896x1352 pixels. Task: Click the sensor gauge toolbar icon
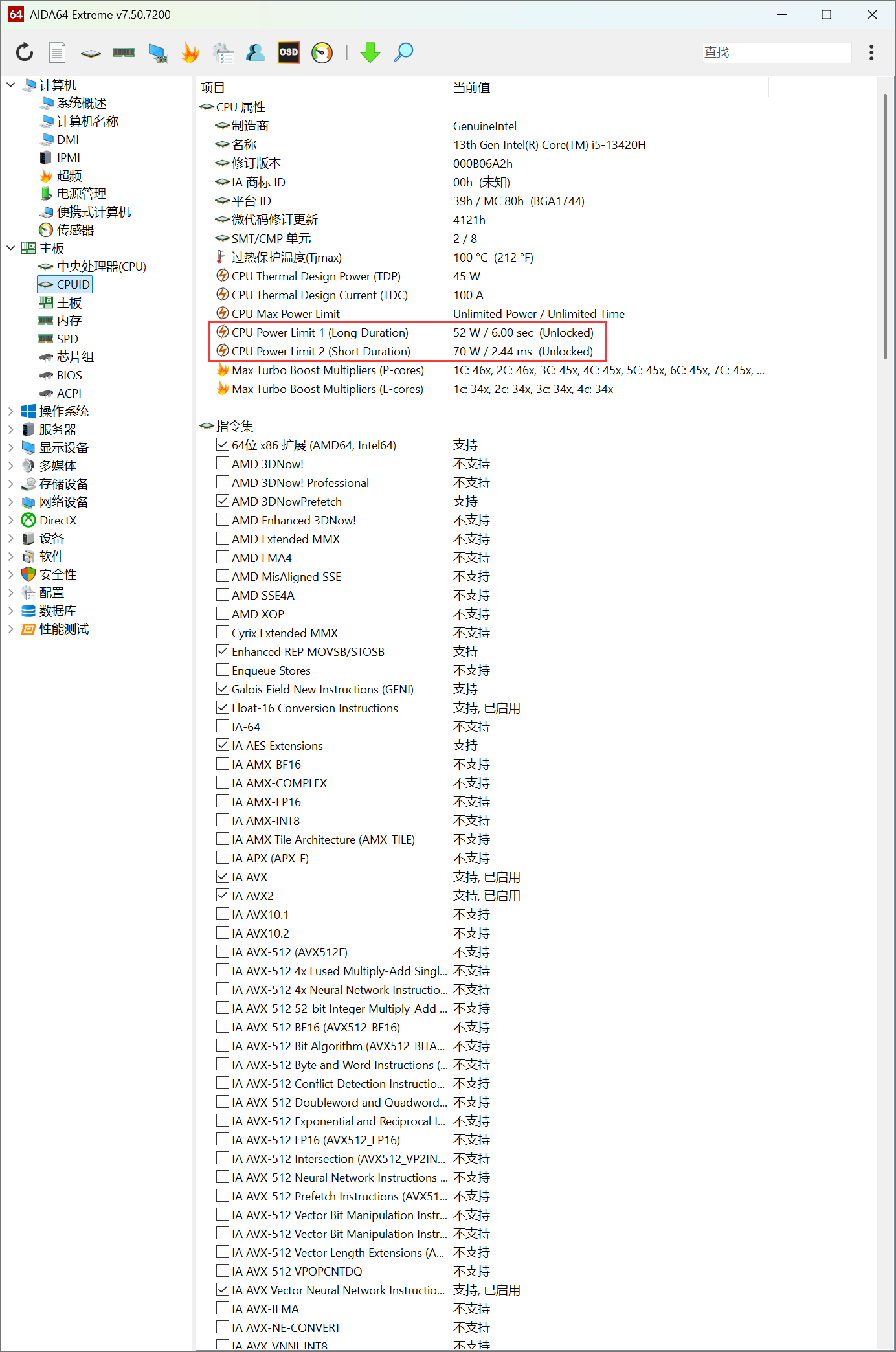point(322,52)
